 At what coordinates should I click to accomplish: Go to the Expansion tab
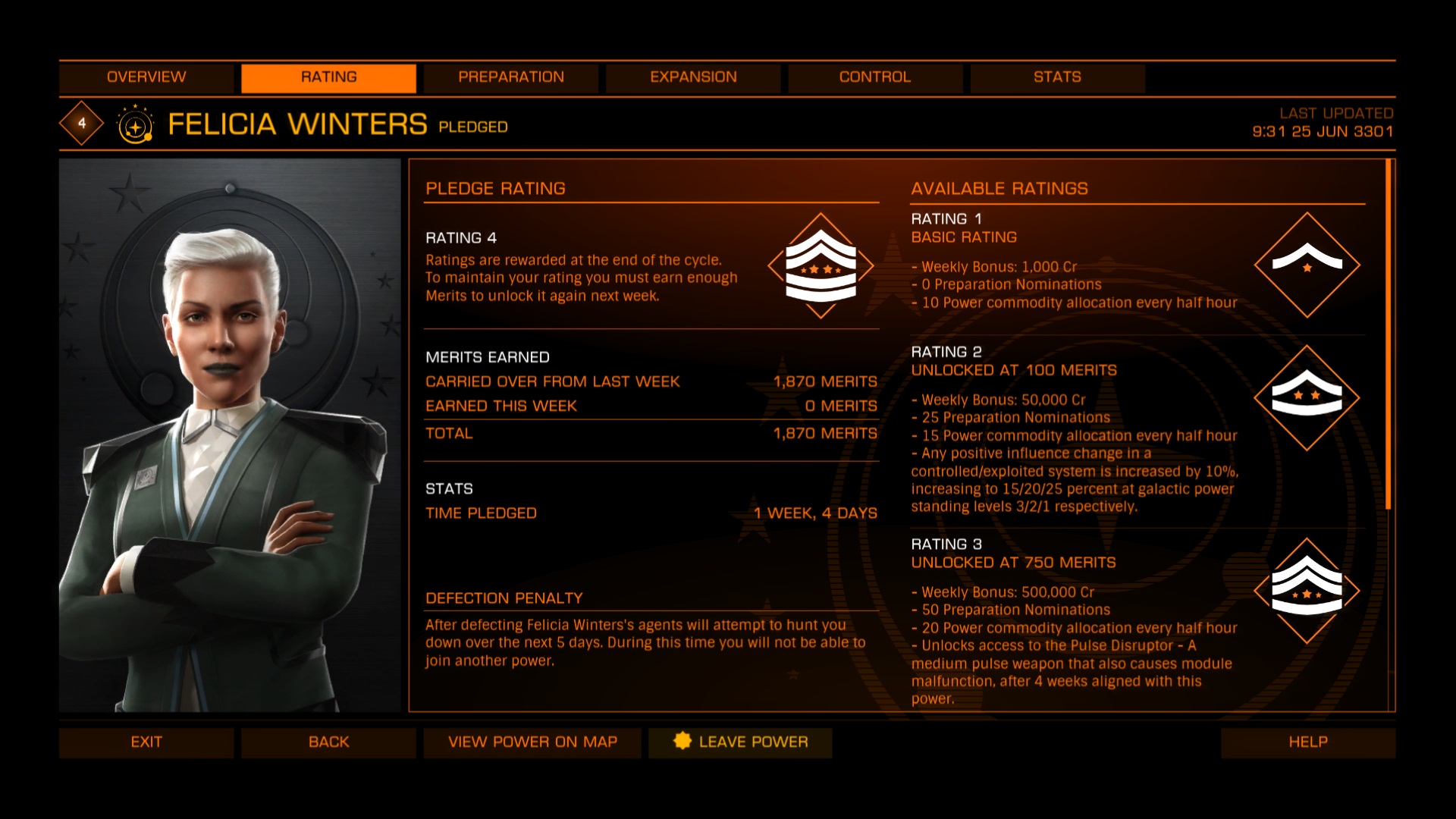[693, 77]
